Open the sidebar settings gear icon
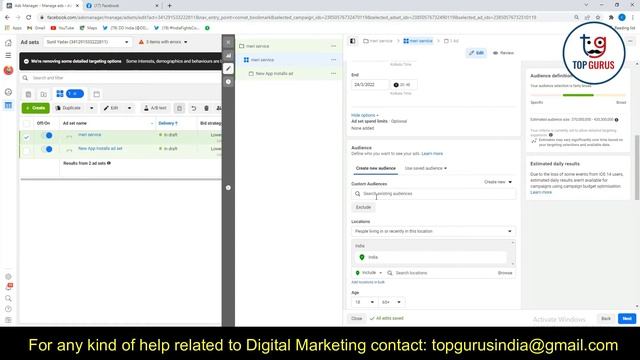Image resolution: width=640 pixels, height=360 pixels. coord(8,277)
